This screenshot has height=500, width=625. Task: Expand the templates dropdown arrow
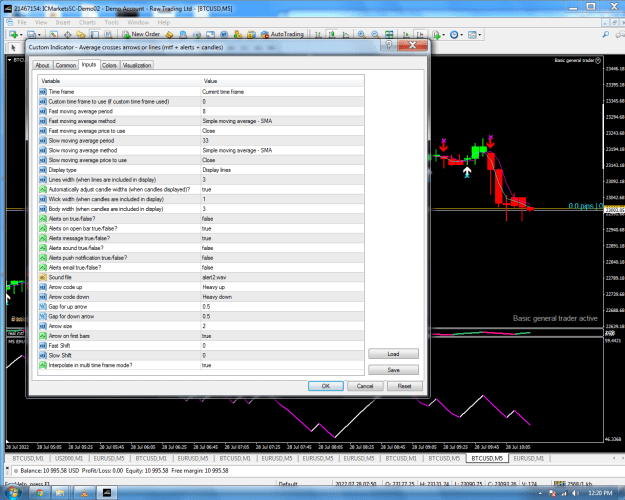480,35
